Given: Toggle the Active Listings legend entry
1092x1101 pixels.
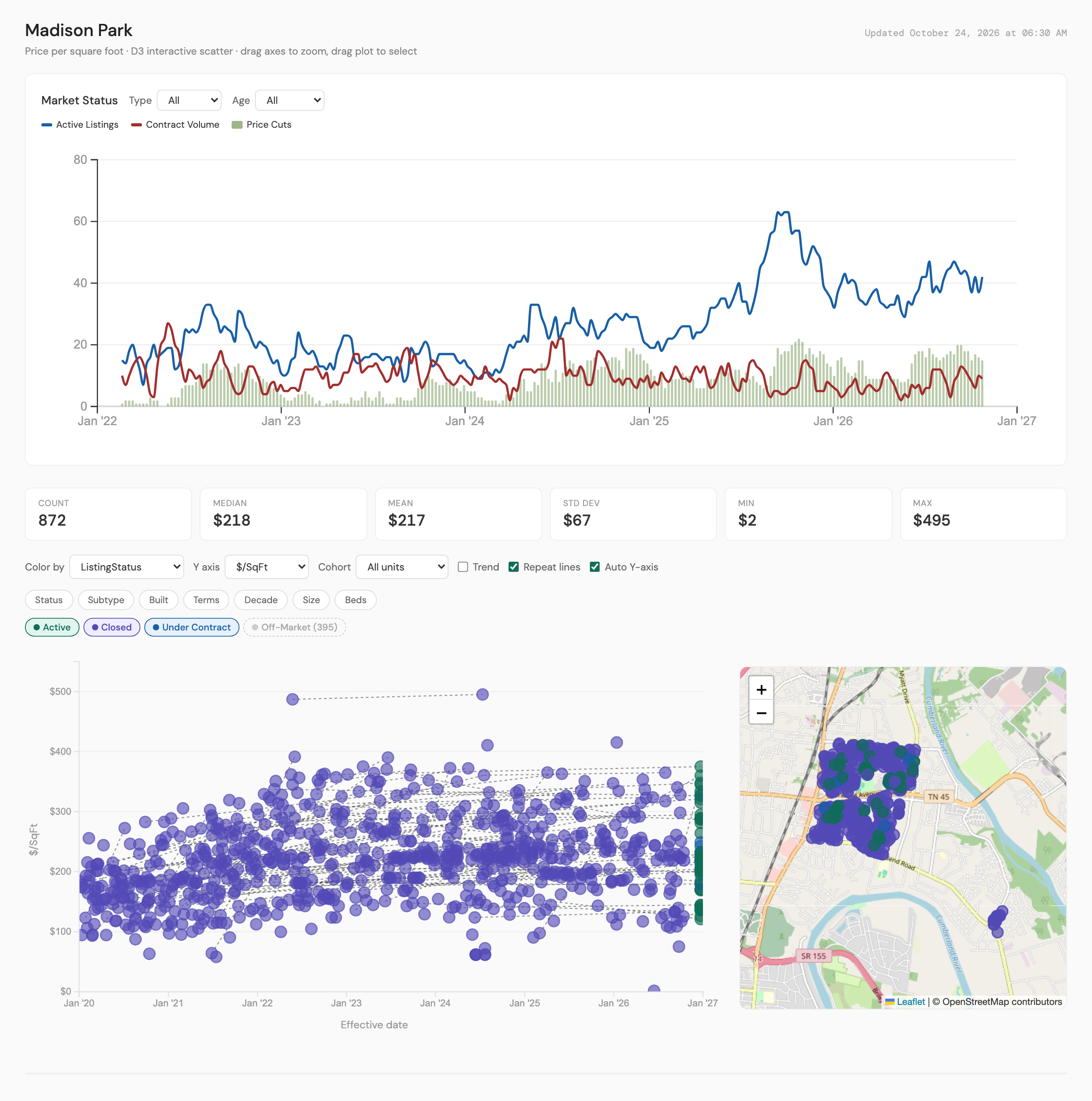Looking at the screenshot, I should [x=80, y=125].
